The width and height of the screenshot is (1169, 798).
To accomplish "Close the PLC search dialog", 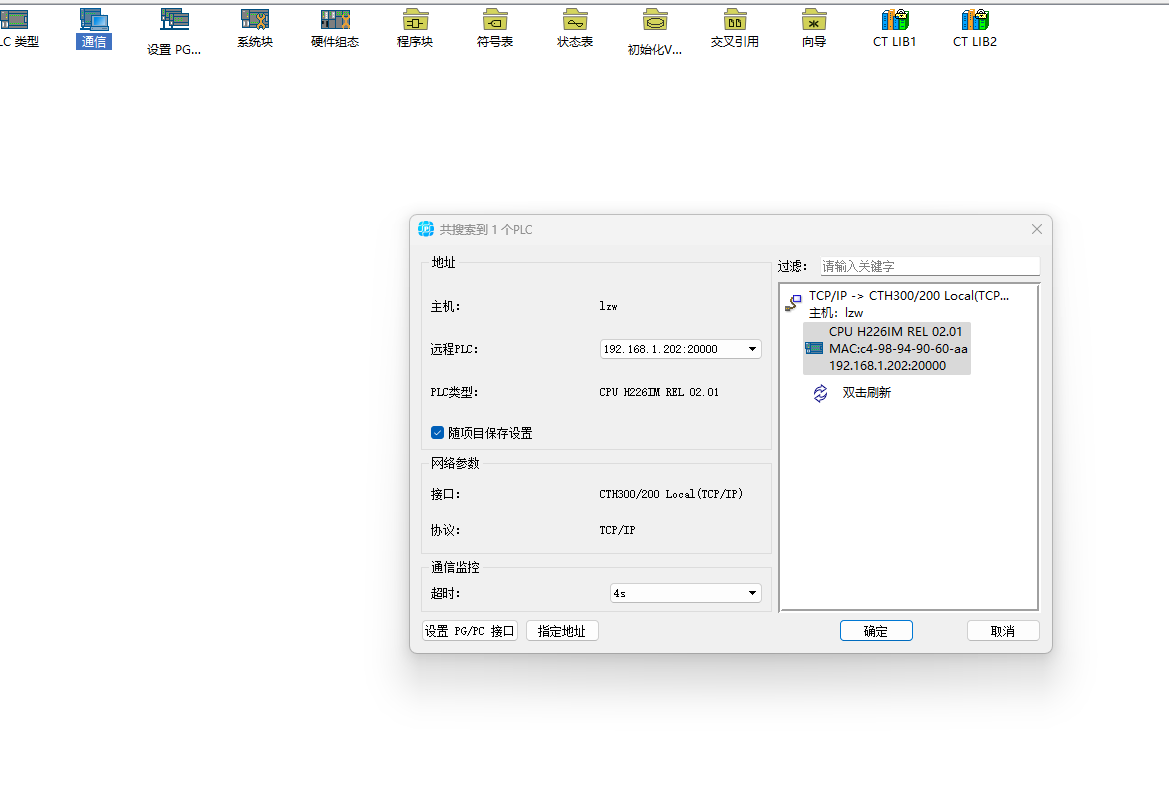I will pyautogui.click(x=1036, y=229).
